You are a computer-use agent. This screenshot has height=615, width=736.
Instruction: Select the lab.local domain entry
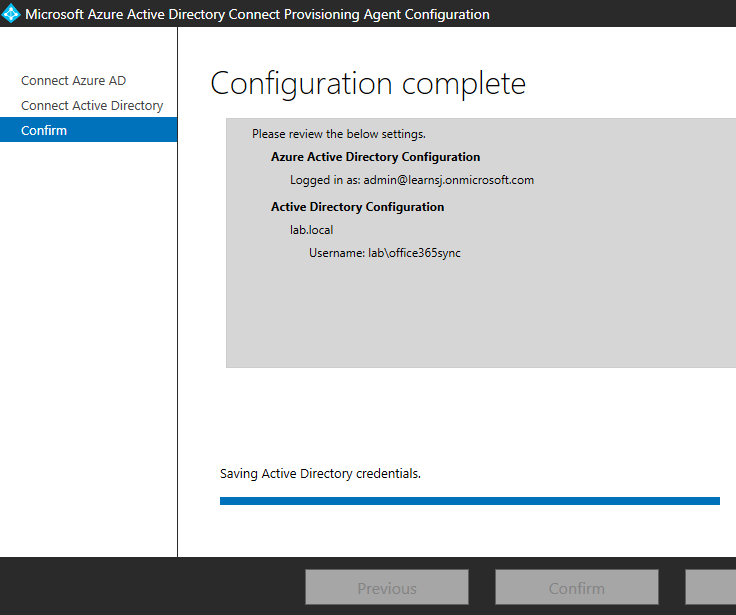311,230
